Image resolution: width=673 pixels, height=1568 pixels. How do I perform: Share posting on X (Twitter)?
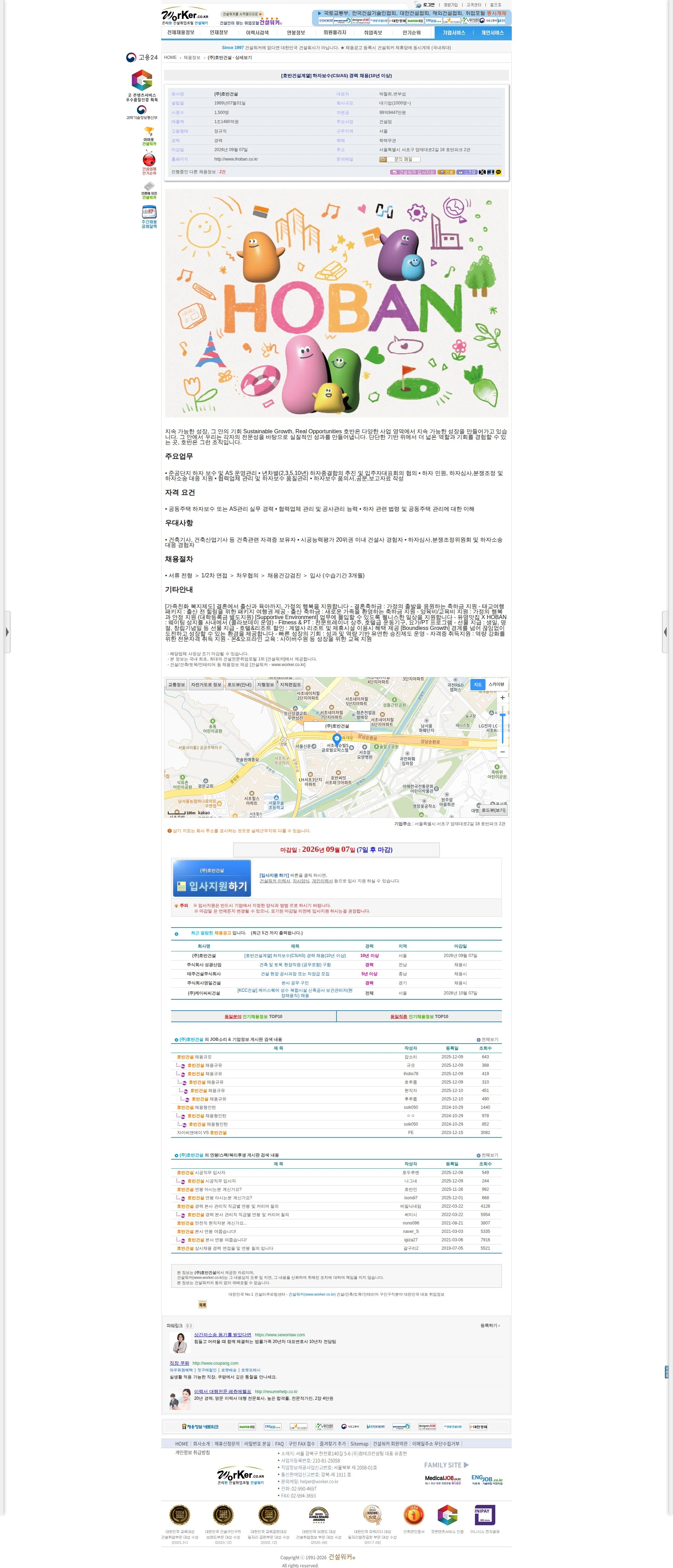click(x=482, y=172)
